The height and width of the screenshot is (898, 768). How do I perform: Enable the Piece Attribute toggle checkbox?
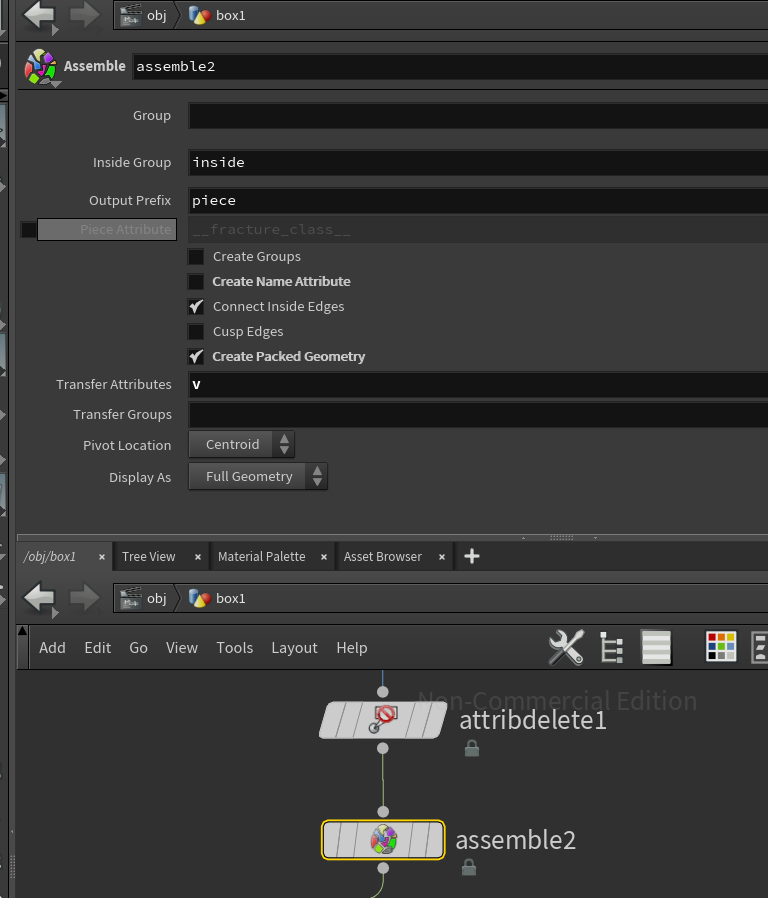29,230
